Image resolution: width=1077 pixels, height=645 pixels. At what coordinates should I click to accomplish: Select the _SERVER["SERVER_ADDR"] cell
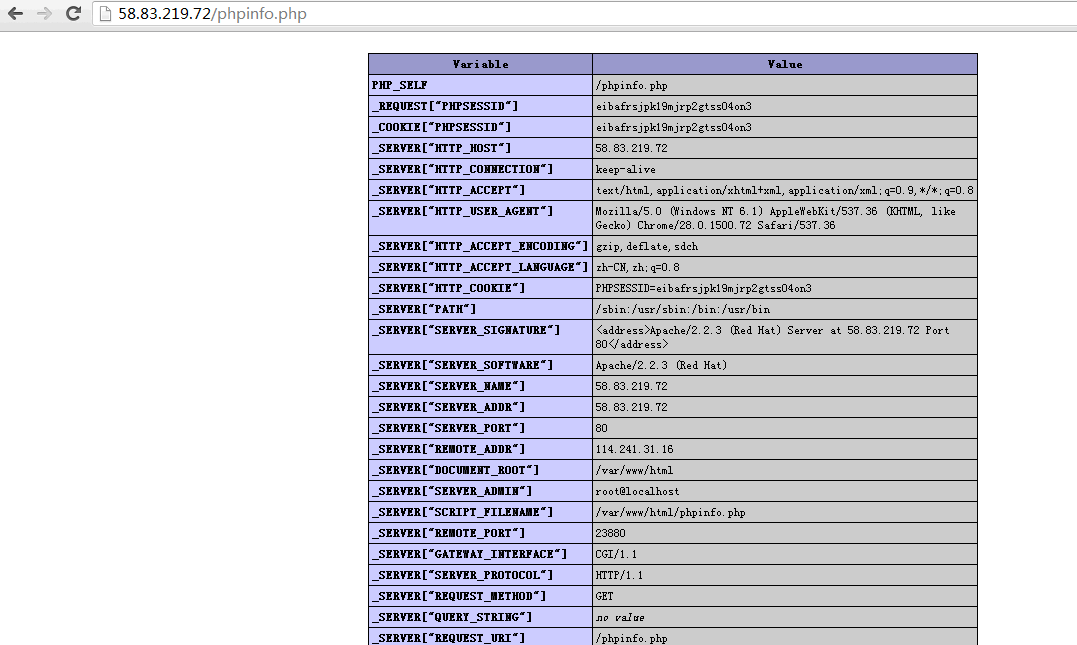[480, 407]
